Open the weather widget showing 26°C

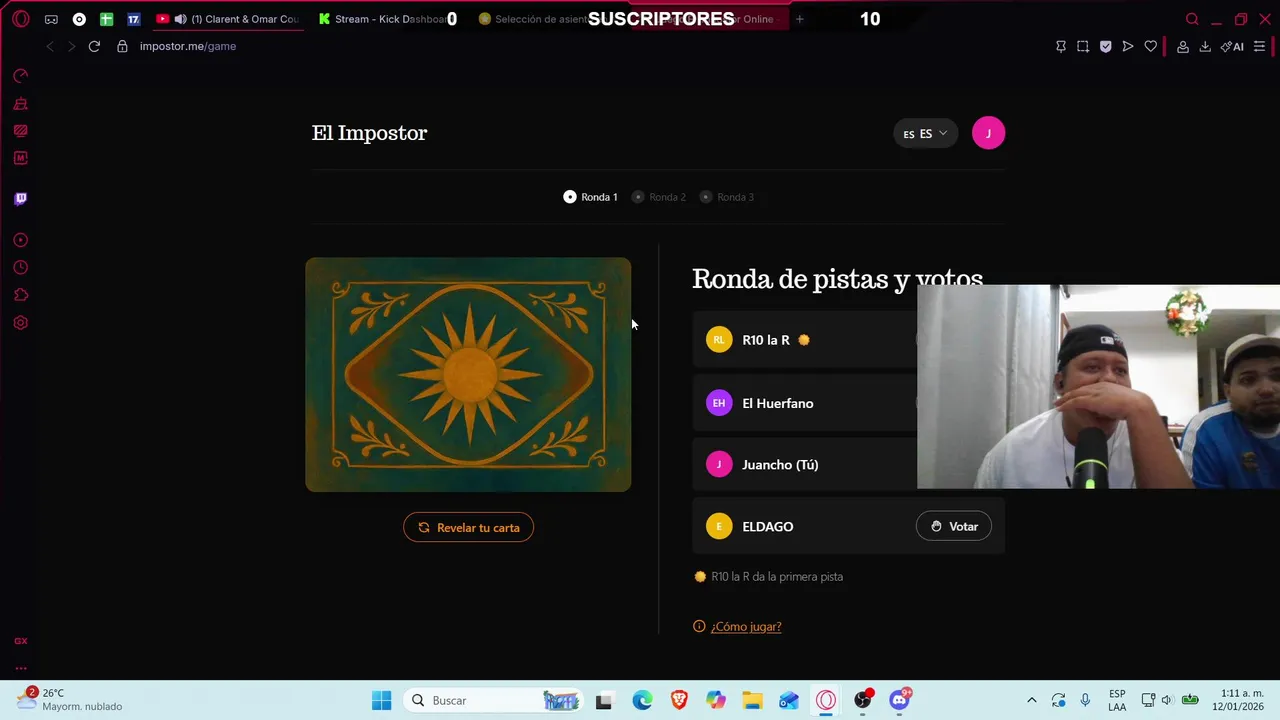[70, 700]
